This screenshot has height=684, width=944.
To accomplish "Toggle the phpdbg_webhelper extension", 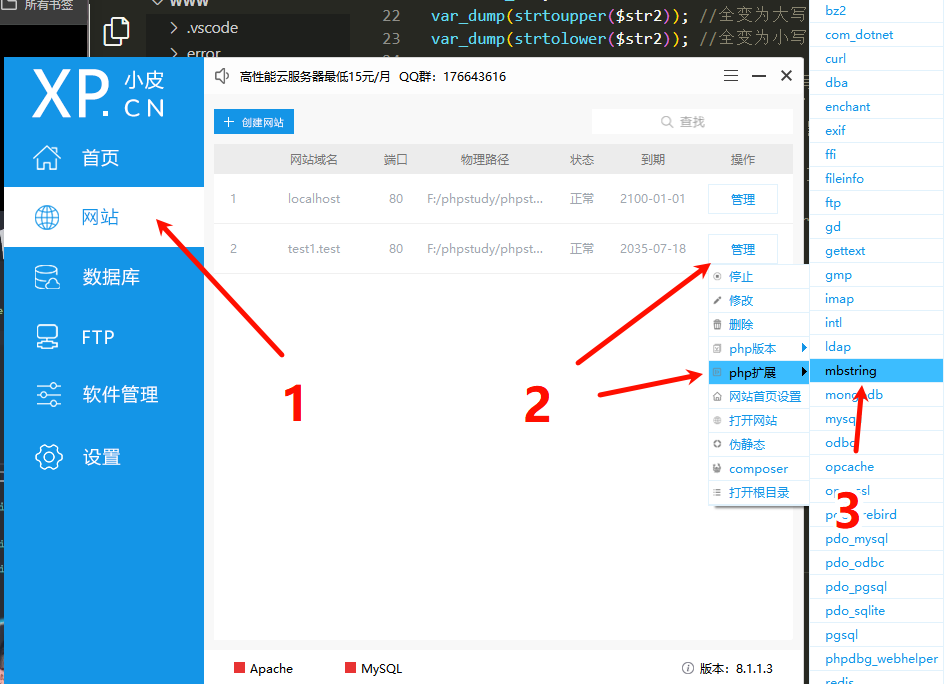I will 876,659.
